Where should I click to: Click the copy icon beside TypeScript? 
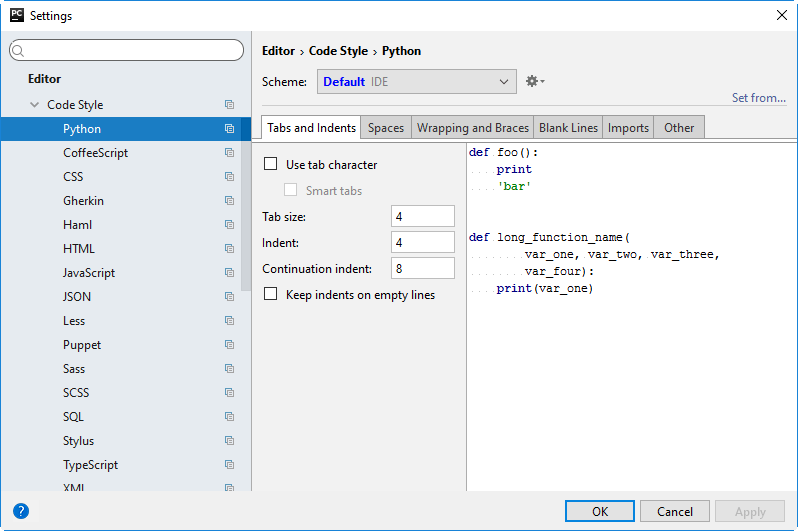(229, 465)
